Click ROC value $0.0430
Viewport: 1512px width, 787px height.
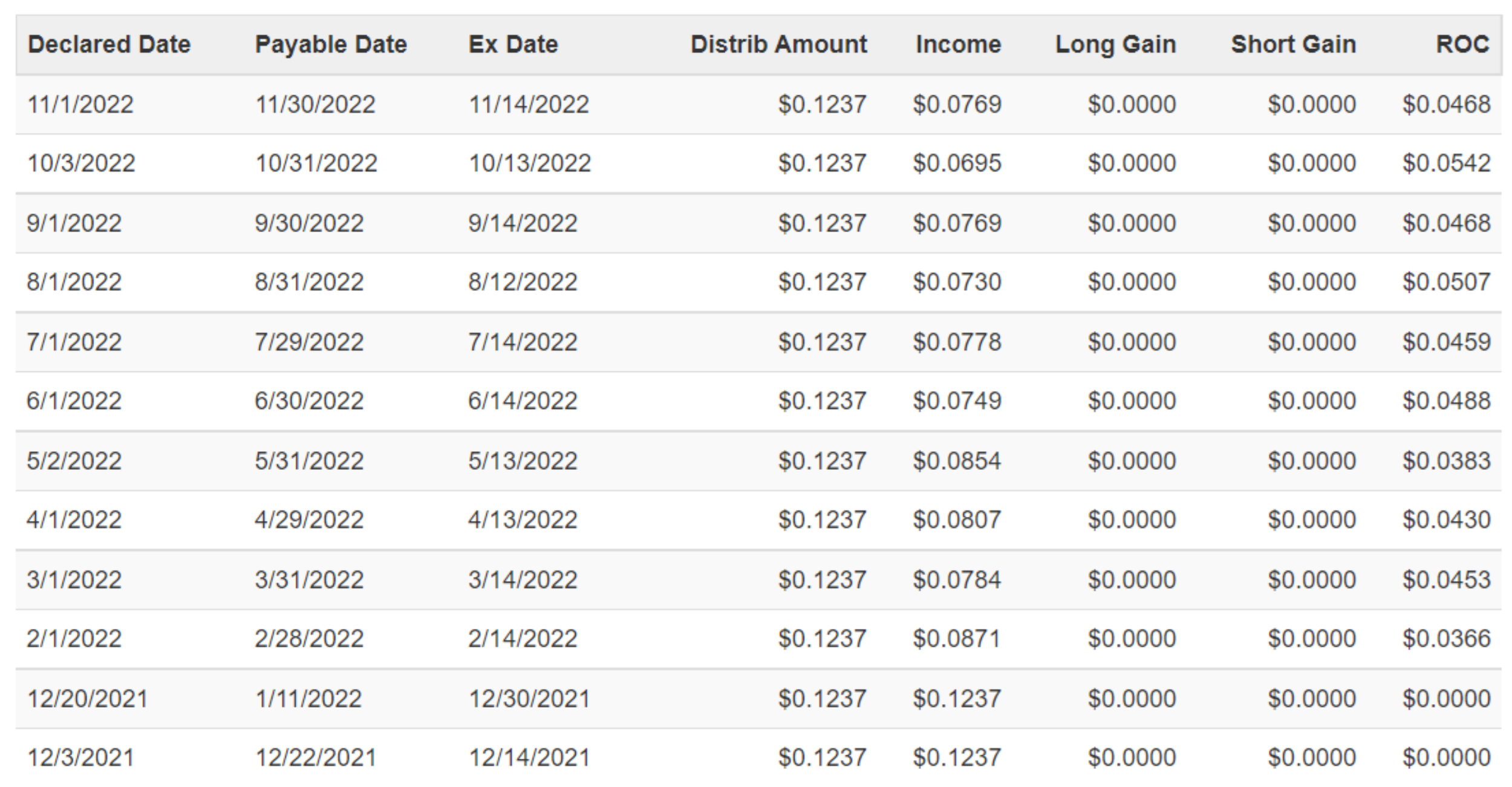coord(1446,520)
